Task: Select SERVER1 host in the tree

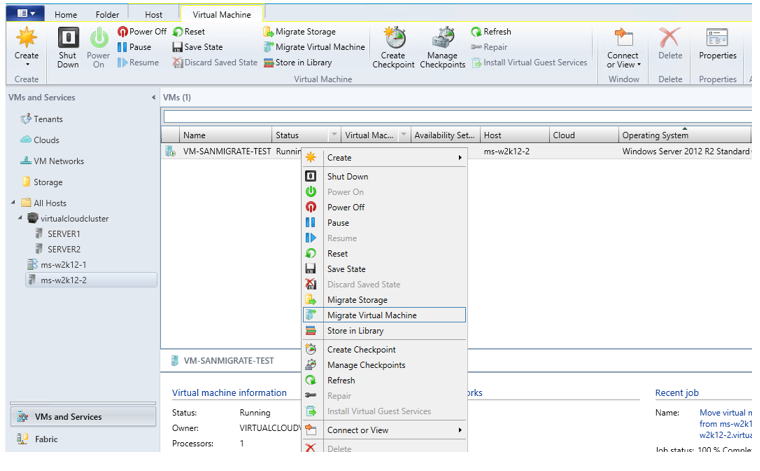Action: [58, 234]
